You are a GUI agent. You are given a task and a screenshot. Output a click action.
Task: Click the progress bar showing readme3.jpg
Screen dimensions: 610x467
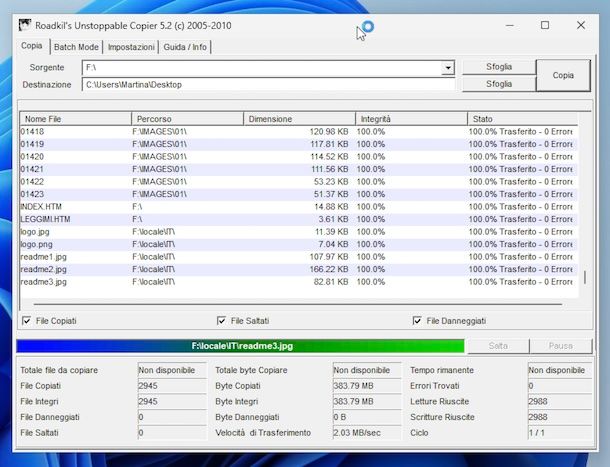click(x=240, y=346)
